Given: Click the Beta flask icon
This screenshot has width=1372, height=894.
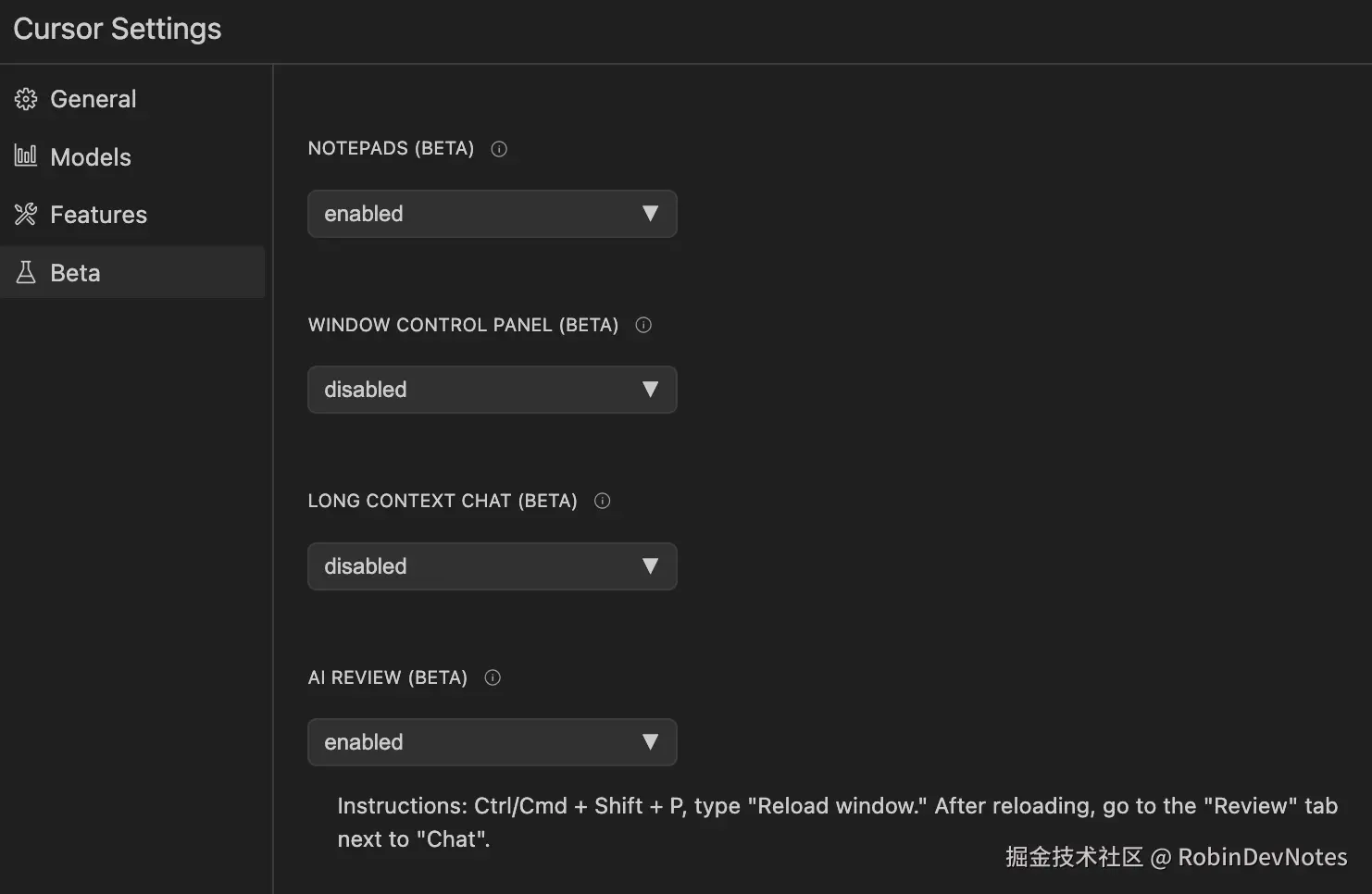Looking at the screenshot, I should (26, 273).
